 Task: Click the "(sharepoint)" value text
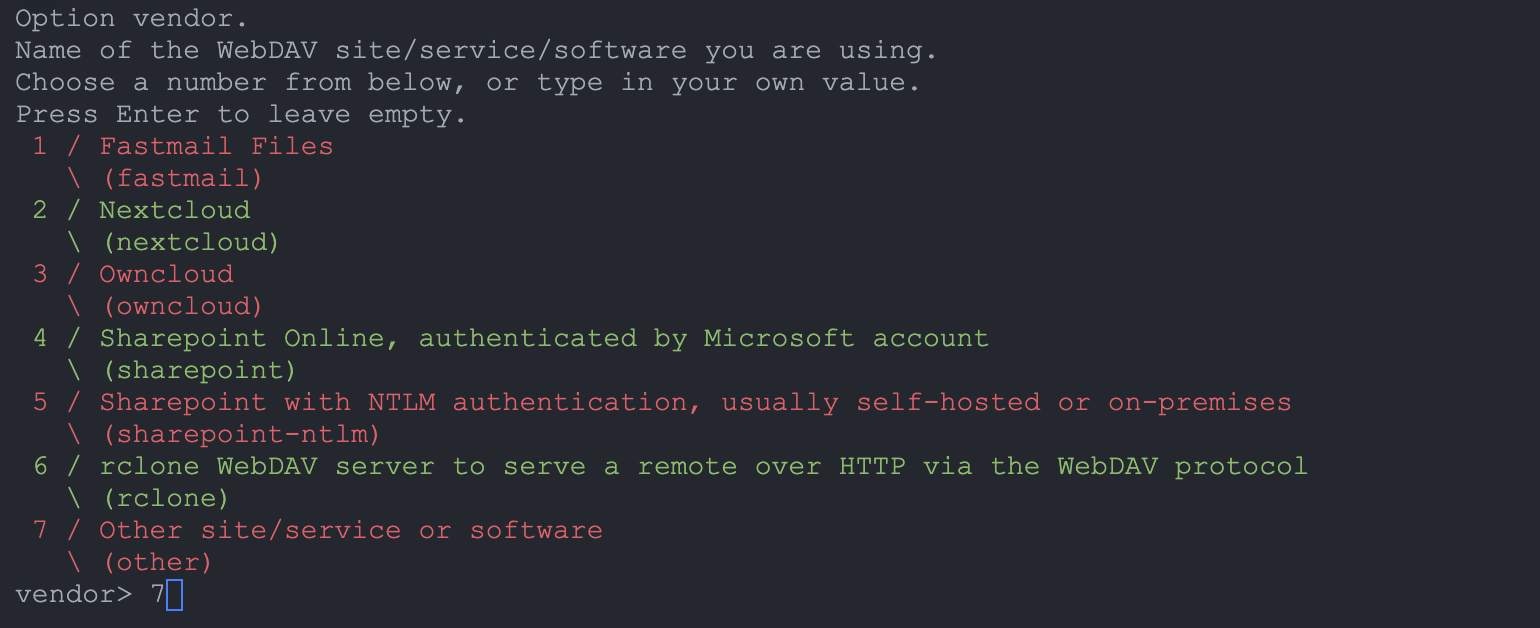pyautogui.click(x=199, y=370)
